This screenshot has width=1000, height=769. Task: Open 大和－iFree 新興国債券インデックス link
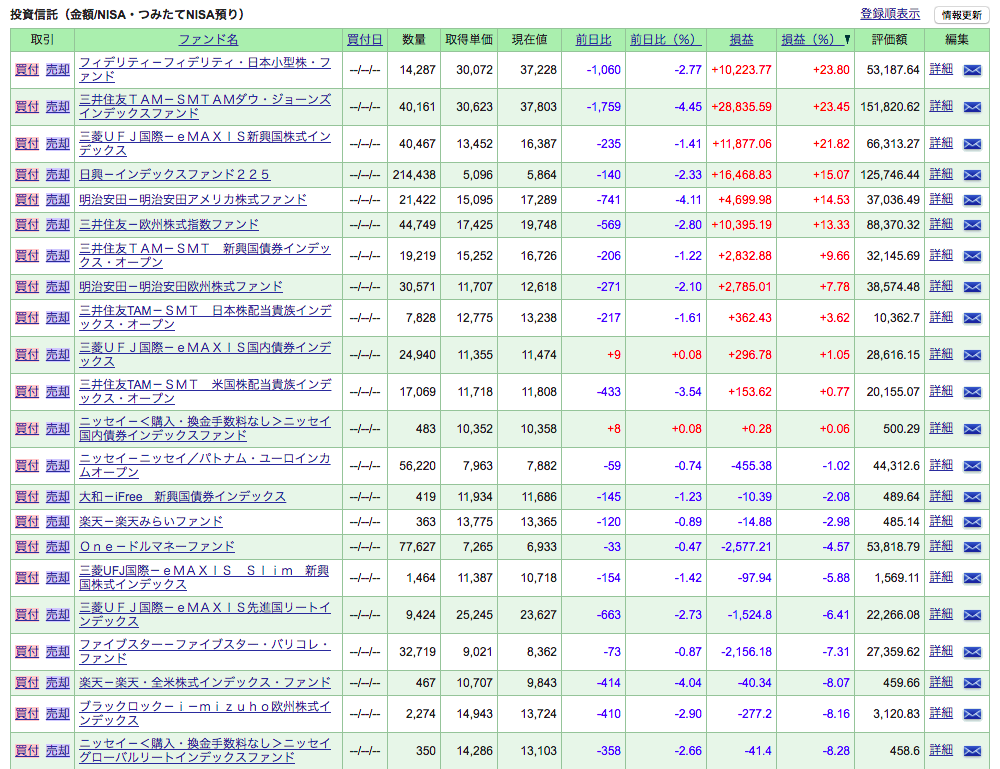pos(182,496)
